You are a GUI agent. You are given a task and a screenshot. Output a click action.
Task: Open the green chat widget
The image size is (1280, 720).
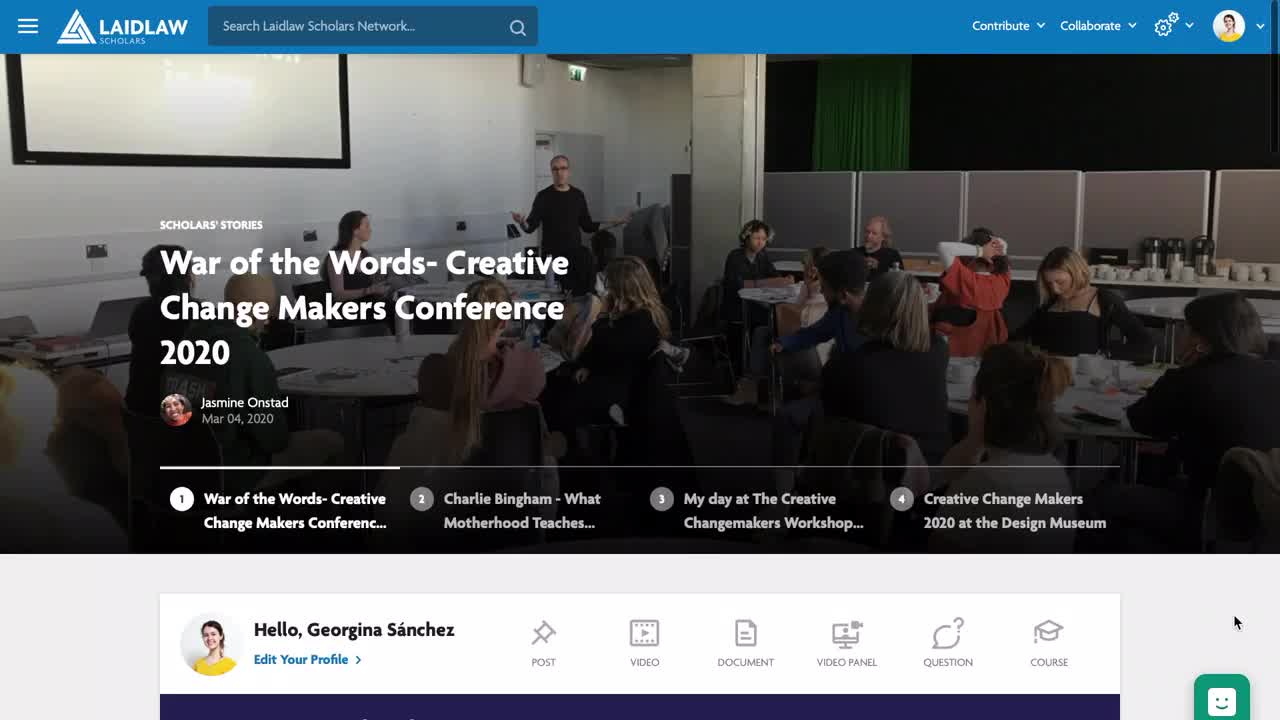point(1221,700)
